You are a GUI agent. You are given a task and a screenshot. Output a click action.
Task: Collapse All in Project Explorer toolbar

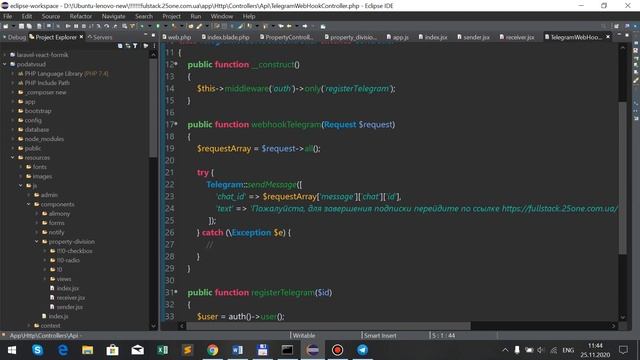120,46
